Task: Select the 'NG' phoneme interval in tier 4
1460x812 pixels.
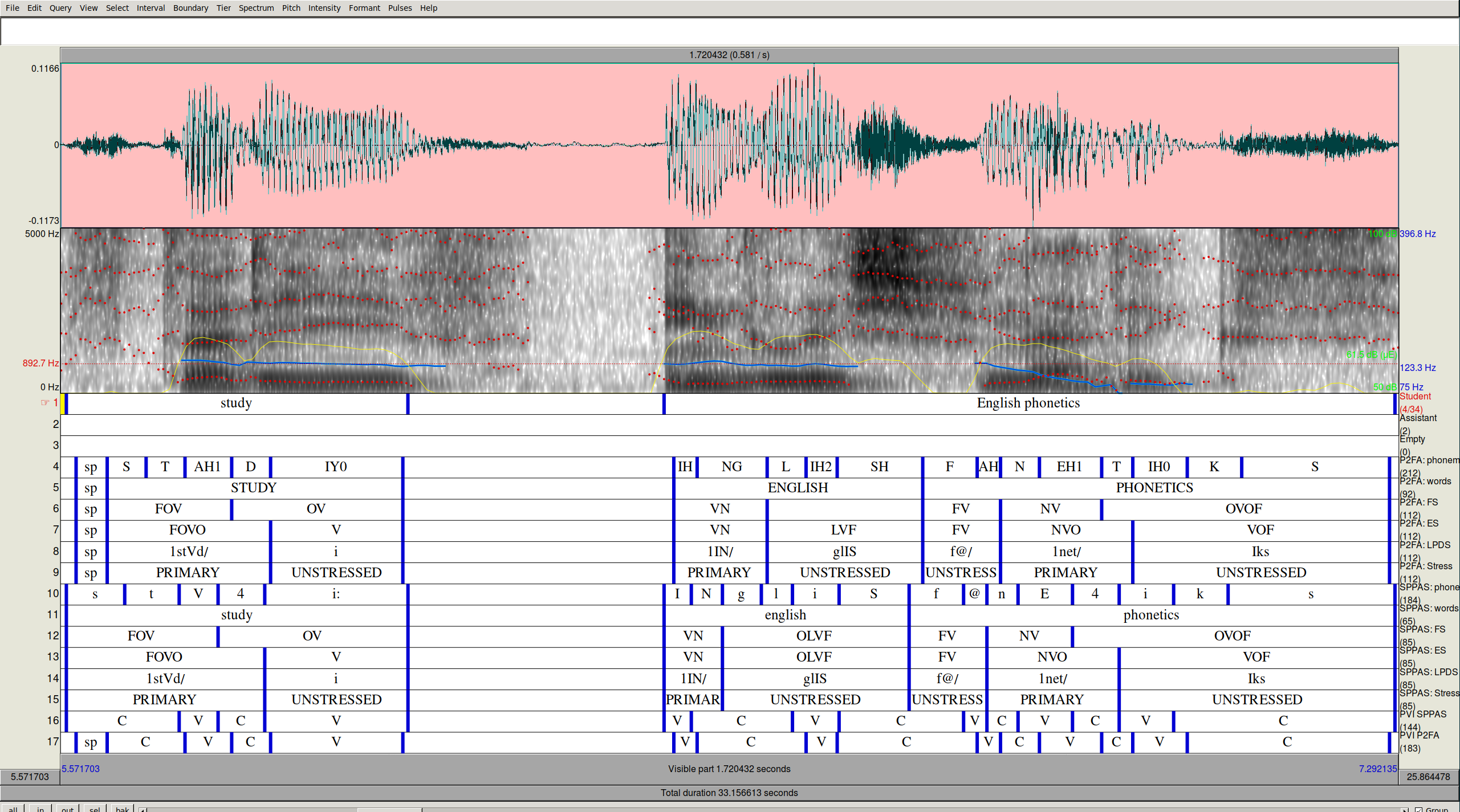Action: click(732, 467)
